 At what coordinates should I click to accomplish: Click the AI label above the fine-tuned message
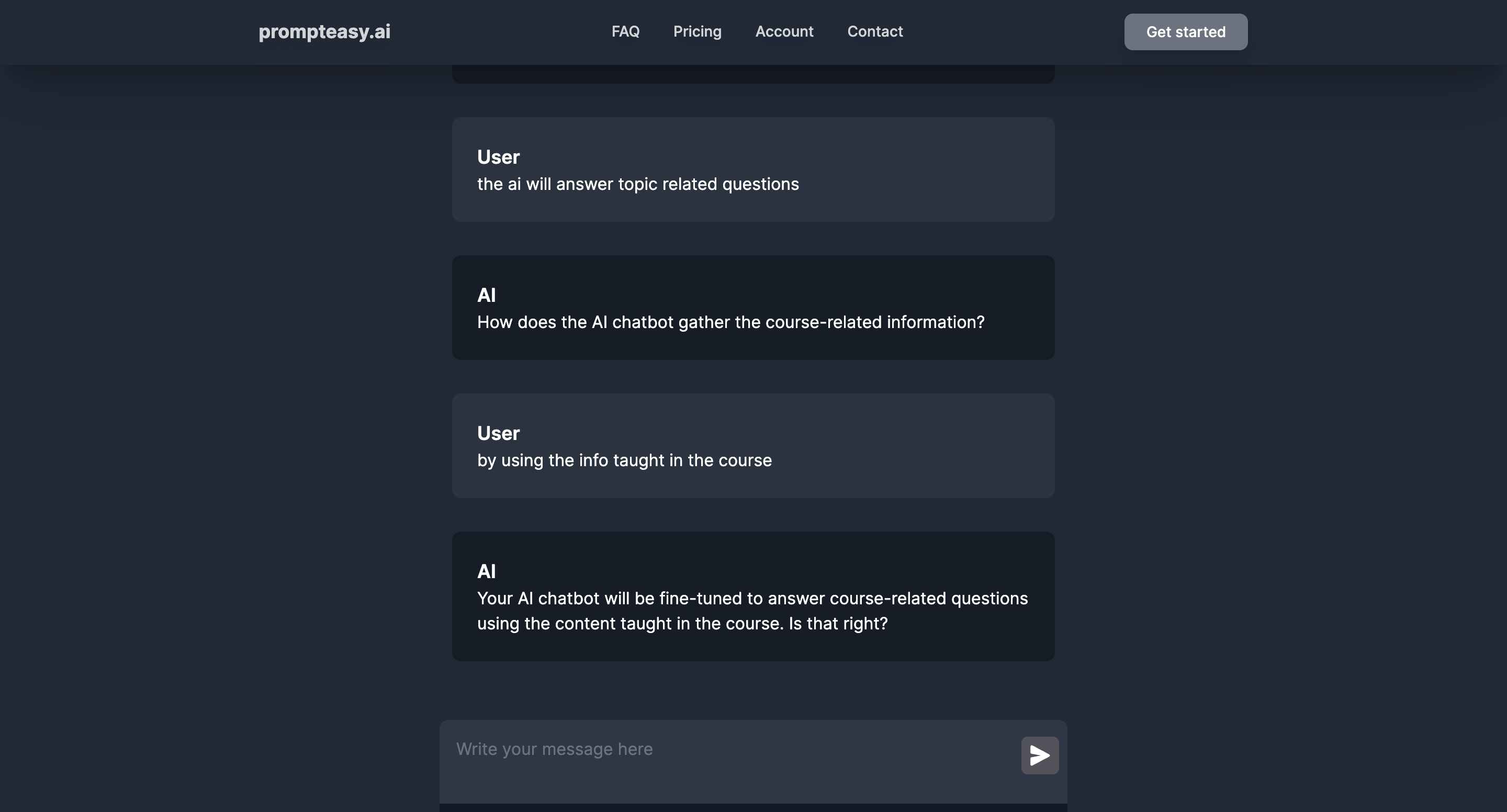pos(486,571)
